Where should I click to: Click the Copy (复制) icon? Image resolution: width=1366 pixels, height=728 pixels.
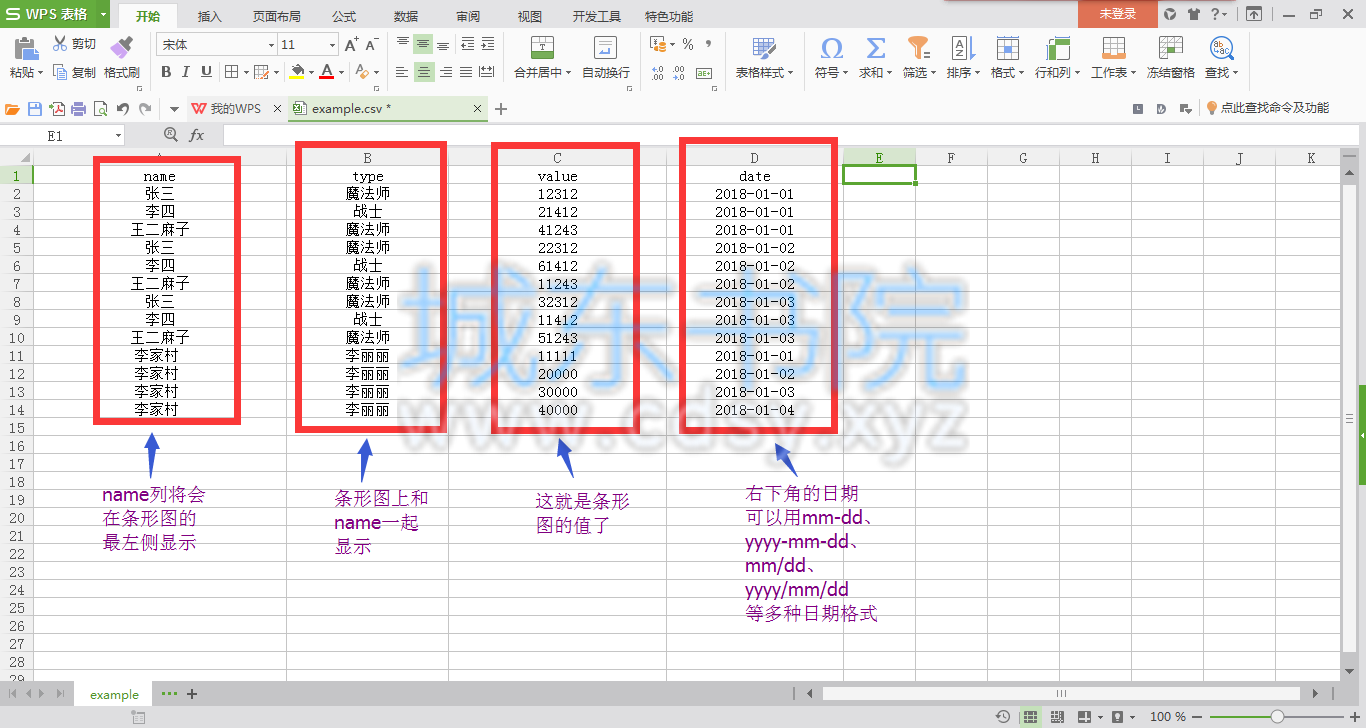[x=60, y=72]
